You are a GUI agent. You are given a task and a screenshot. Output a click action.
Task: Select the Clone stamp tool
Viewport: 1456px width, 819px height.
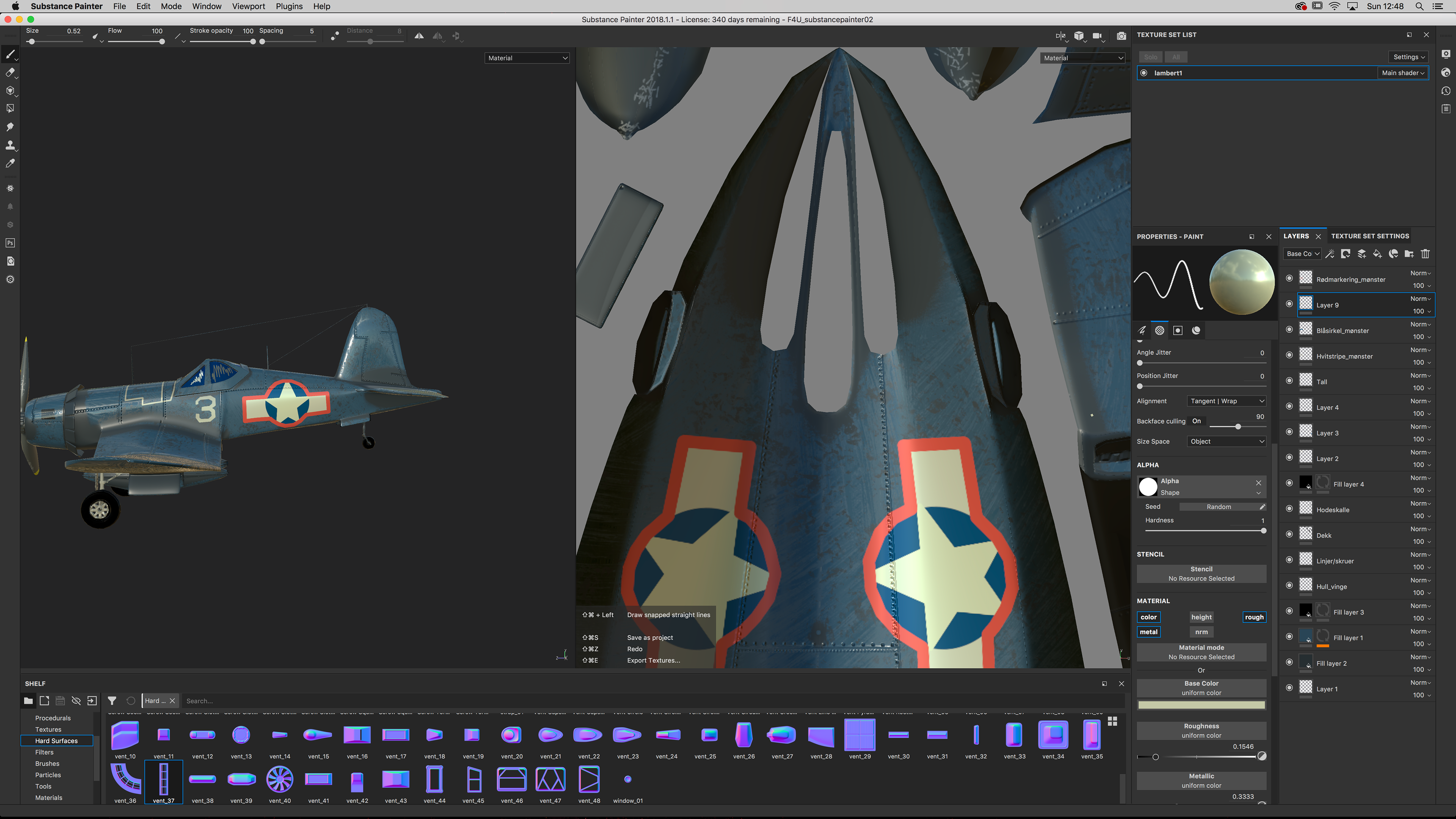click(x=9, y=145)
